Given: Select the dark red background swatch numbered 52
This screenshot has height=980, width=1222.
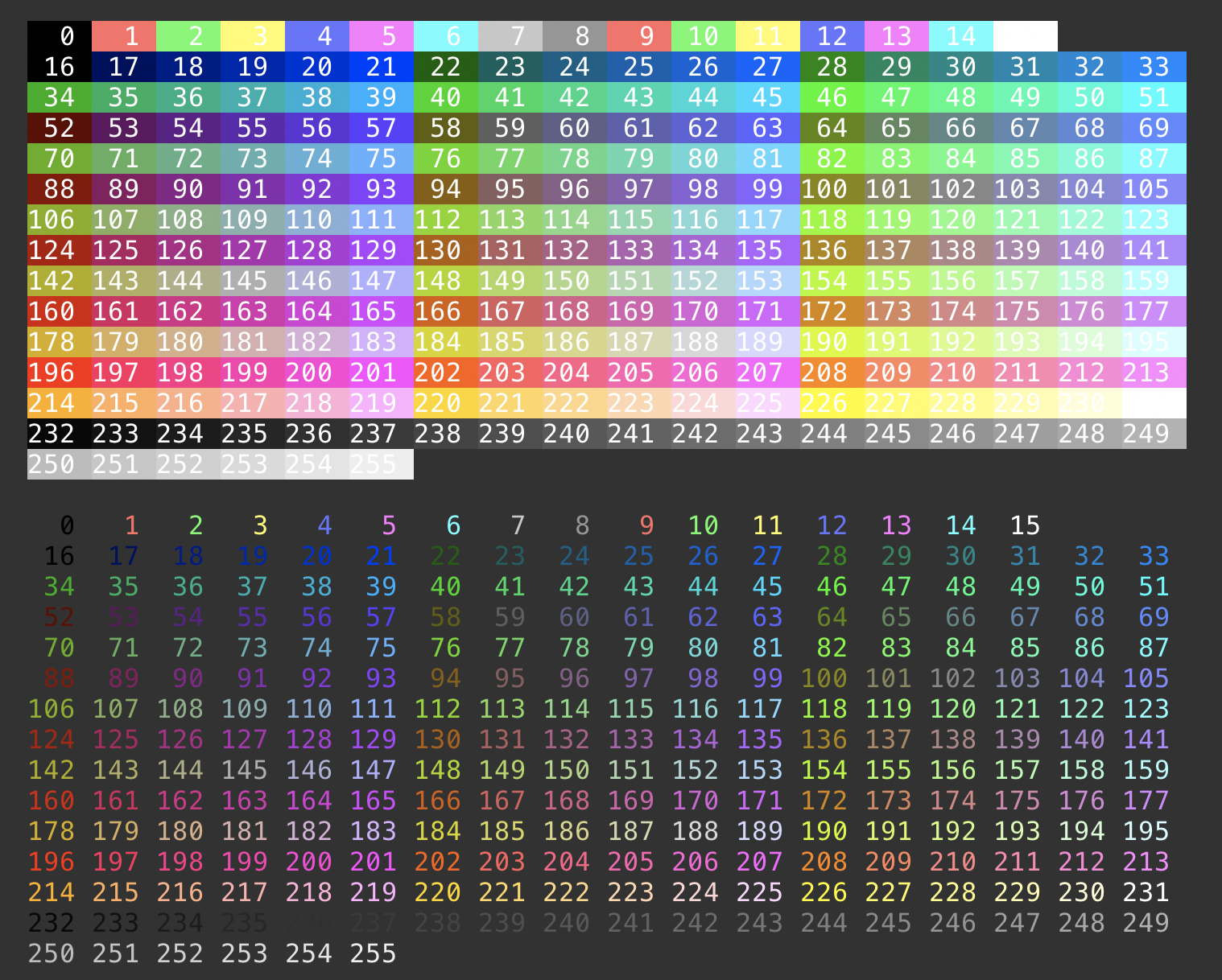Looking at the screenshot, I should (60, 128).
